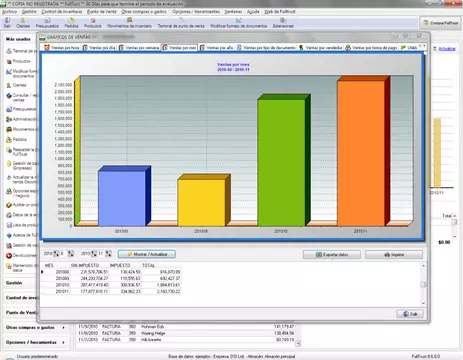The height and width of the screenshot is (360, 463).
Task: Click the orange 201011 chart bar
Action: tap(361, 153)
